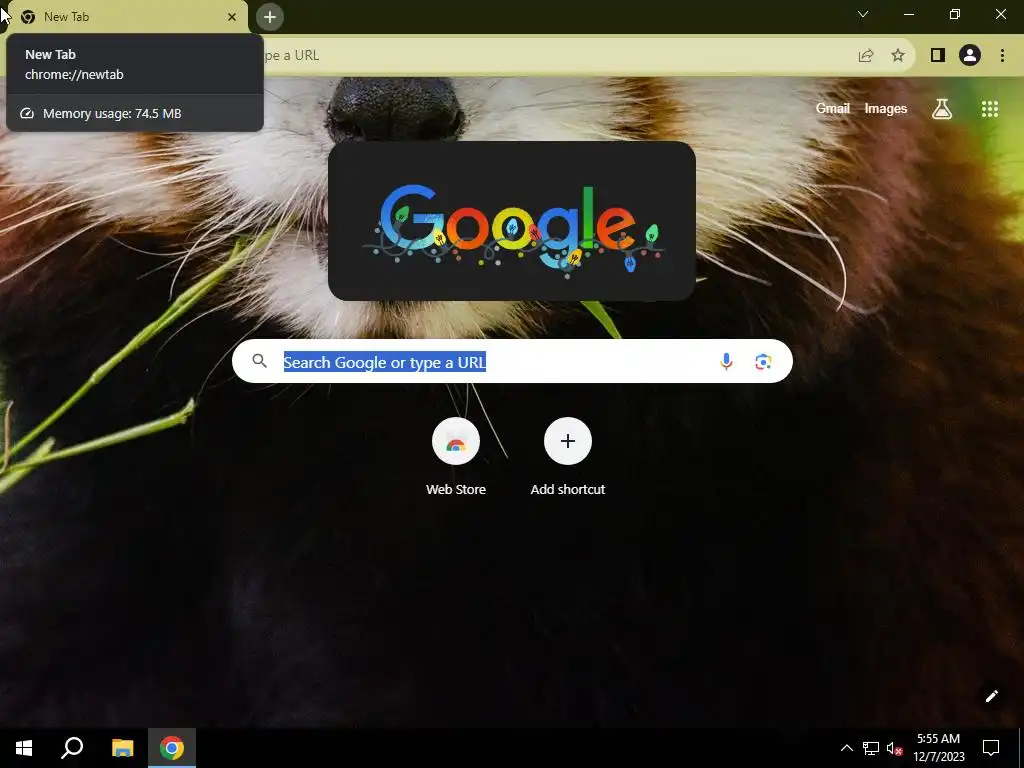Open the network status tray icon
The image size is (1024, 768).
point(871,748)
